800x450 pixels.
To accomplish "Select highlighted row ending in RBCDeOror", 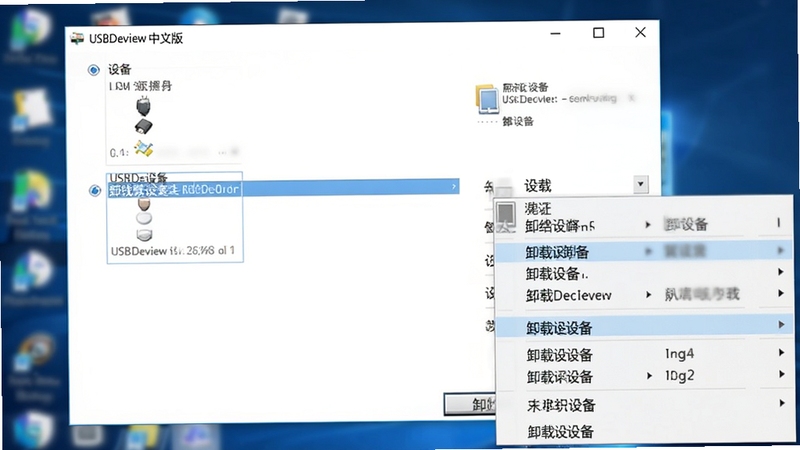I will (283, 187).
